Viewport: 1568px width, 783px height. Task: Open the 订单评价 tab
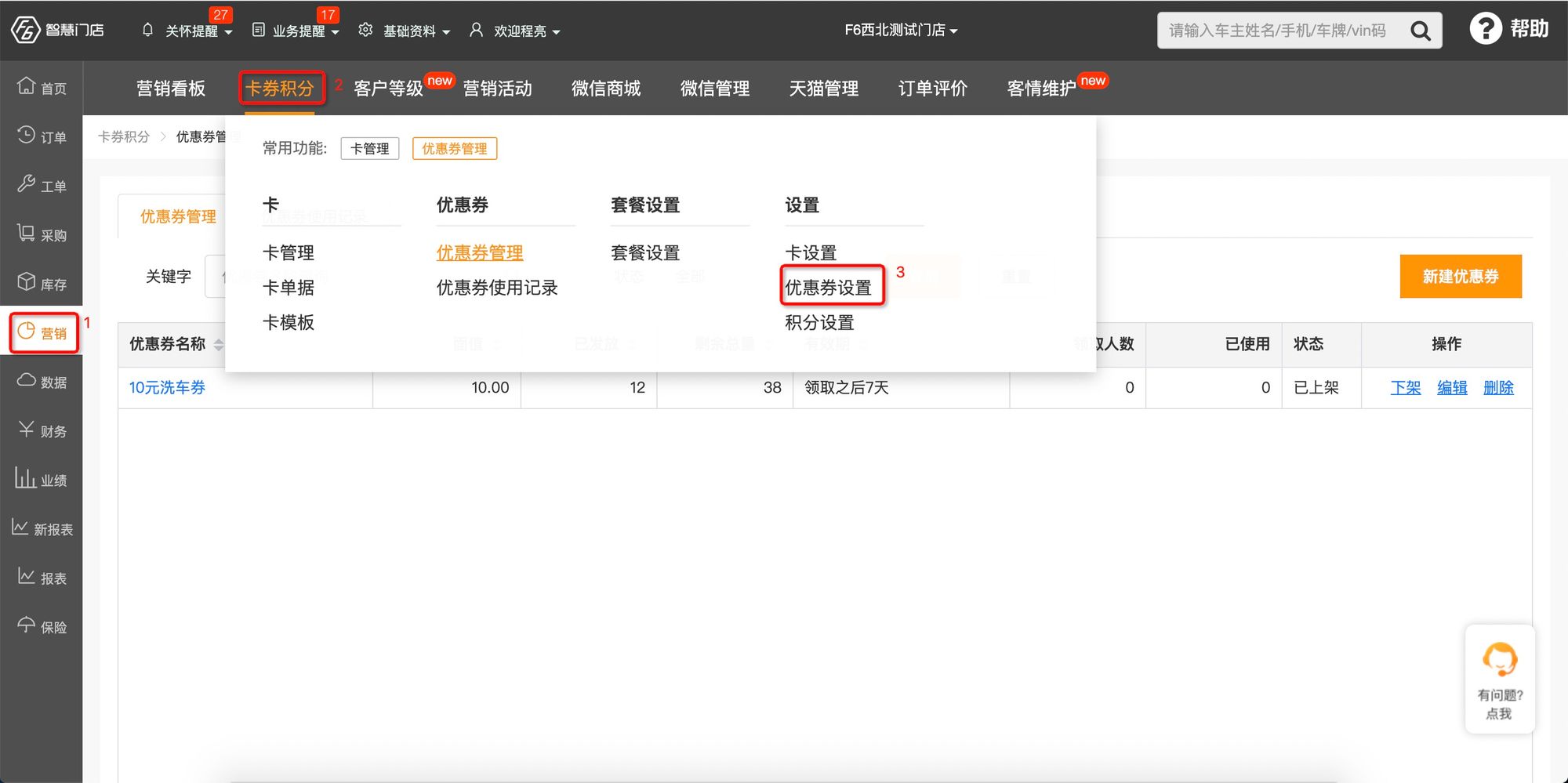pyautogui.click(x=933, y=88)
